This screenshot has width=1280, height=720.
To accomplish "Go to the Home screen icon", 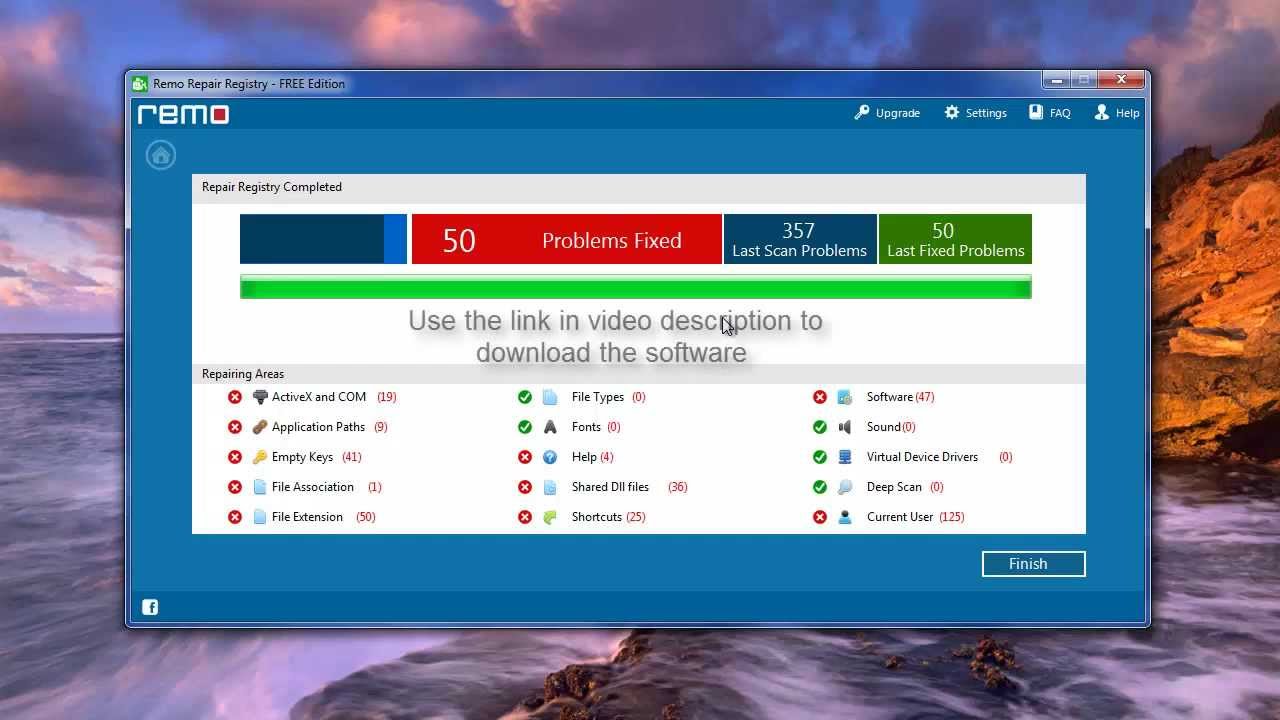I will [x=160, y=155].
